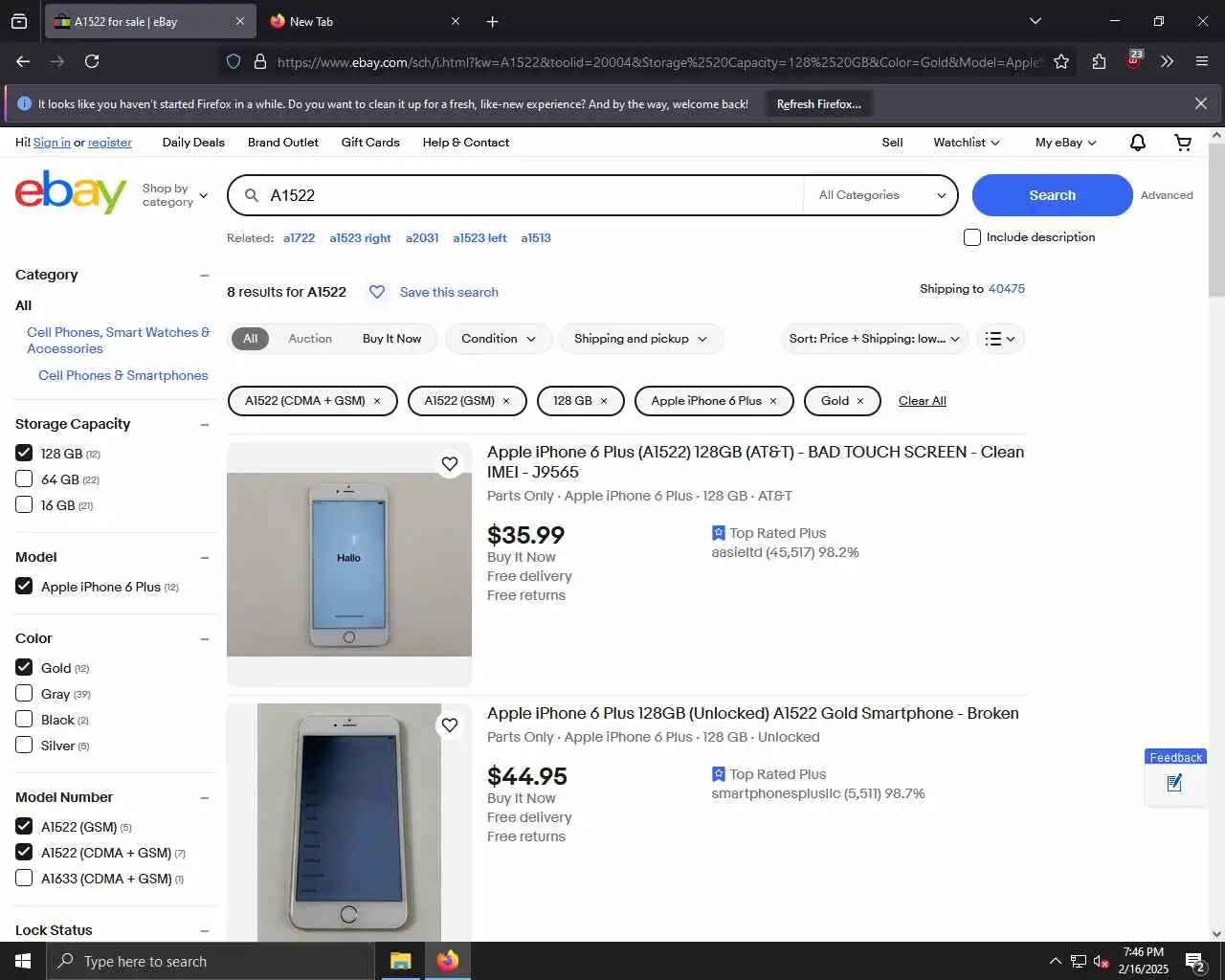Open the Brand Outlet menu link

[x=283, y=143]
